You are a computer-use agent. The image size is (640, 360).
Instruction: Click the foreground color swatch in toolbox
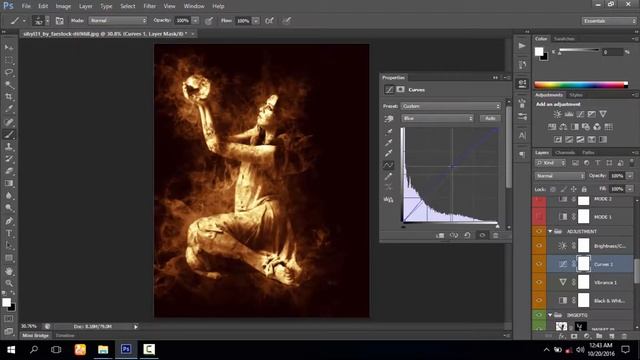[x=6, y=302]
